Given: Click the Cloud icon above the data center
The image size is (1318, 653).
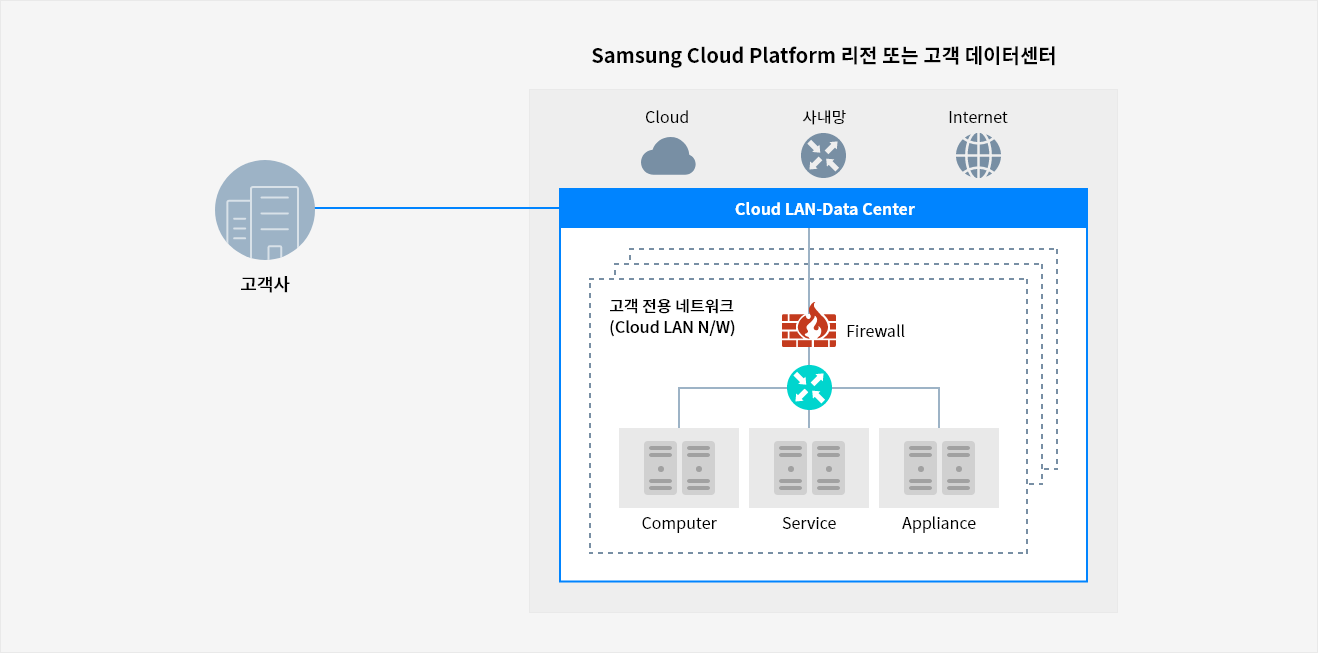Looking at the screenshot, I should (x=667, y=156).
